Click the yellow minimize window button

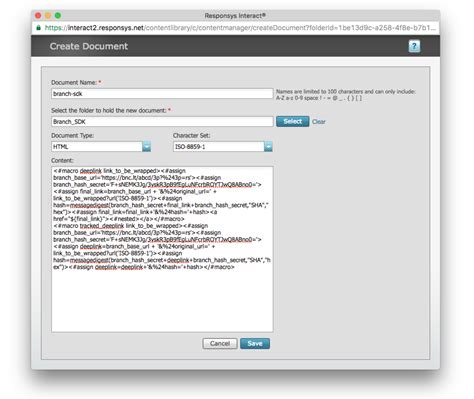48,16
